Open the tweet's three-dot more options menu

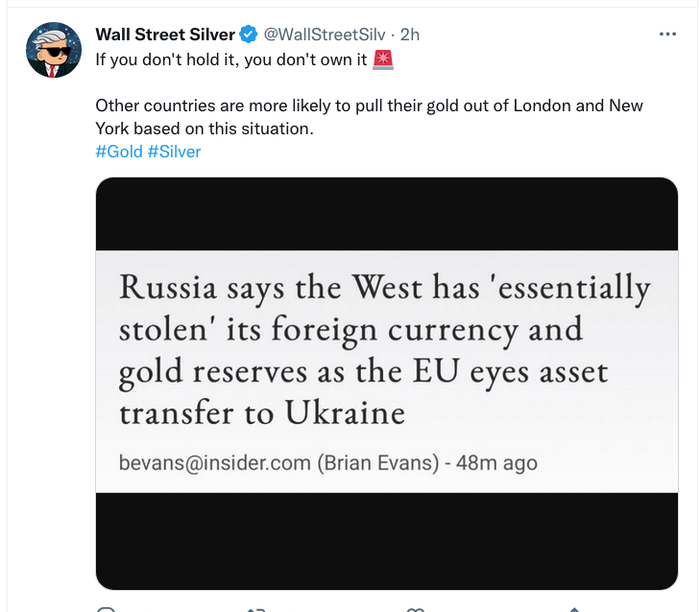(668, 34)
